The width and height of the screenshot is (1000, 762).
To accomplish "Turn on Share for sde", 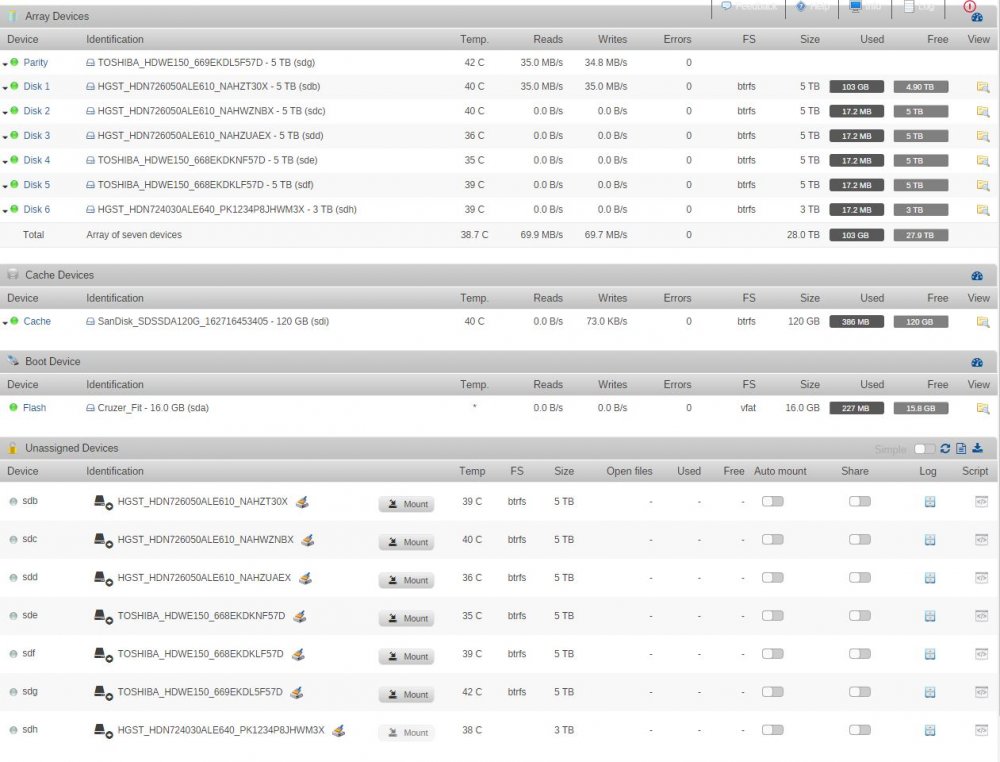I will tap(860, 615).
